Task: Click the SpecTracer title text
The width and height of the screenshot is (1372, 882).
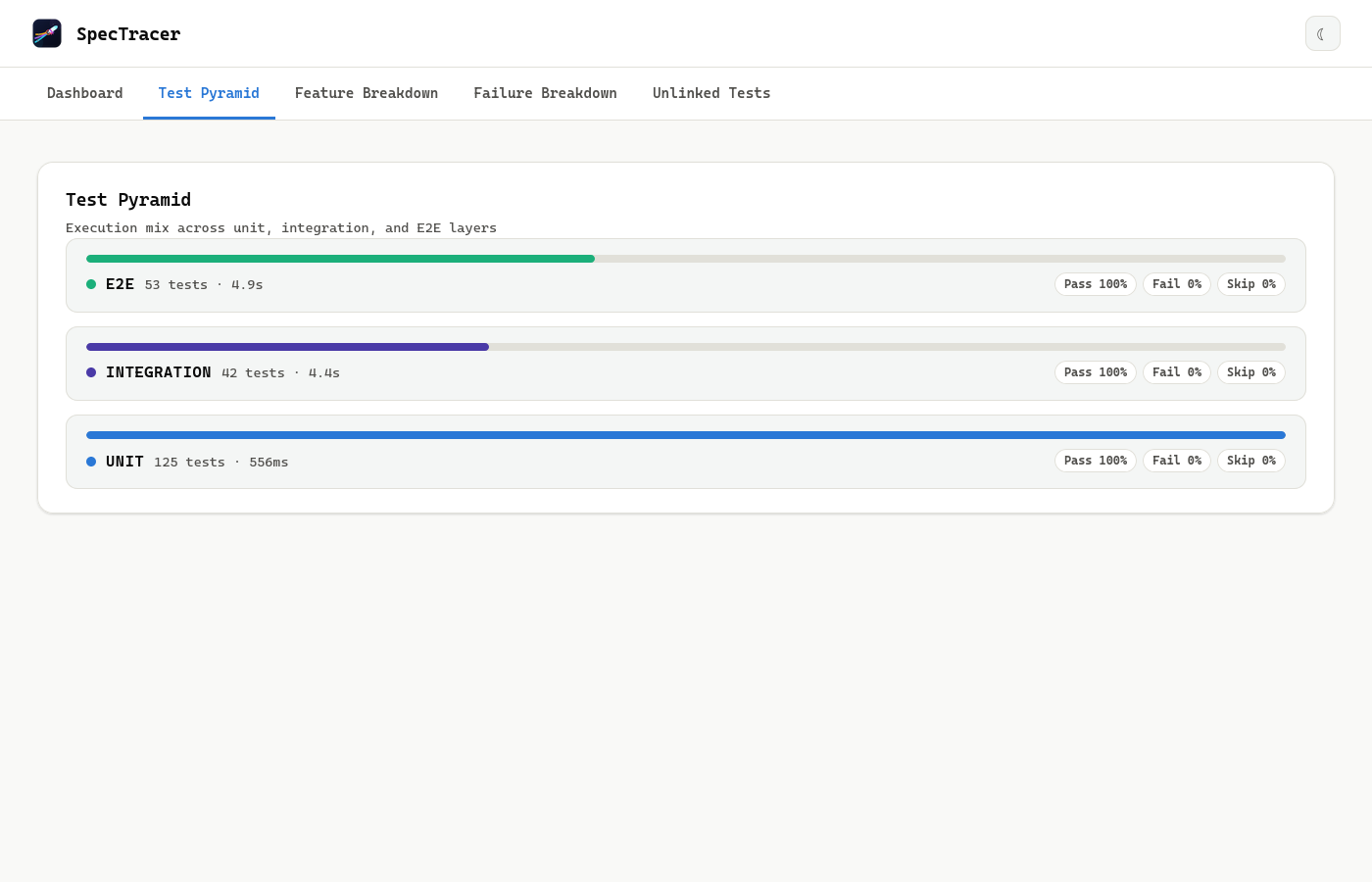Action: tap(128, 34)
